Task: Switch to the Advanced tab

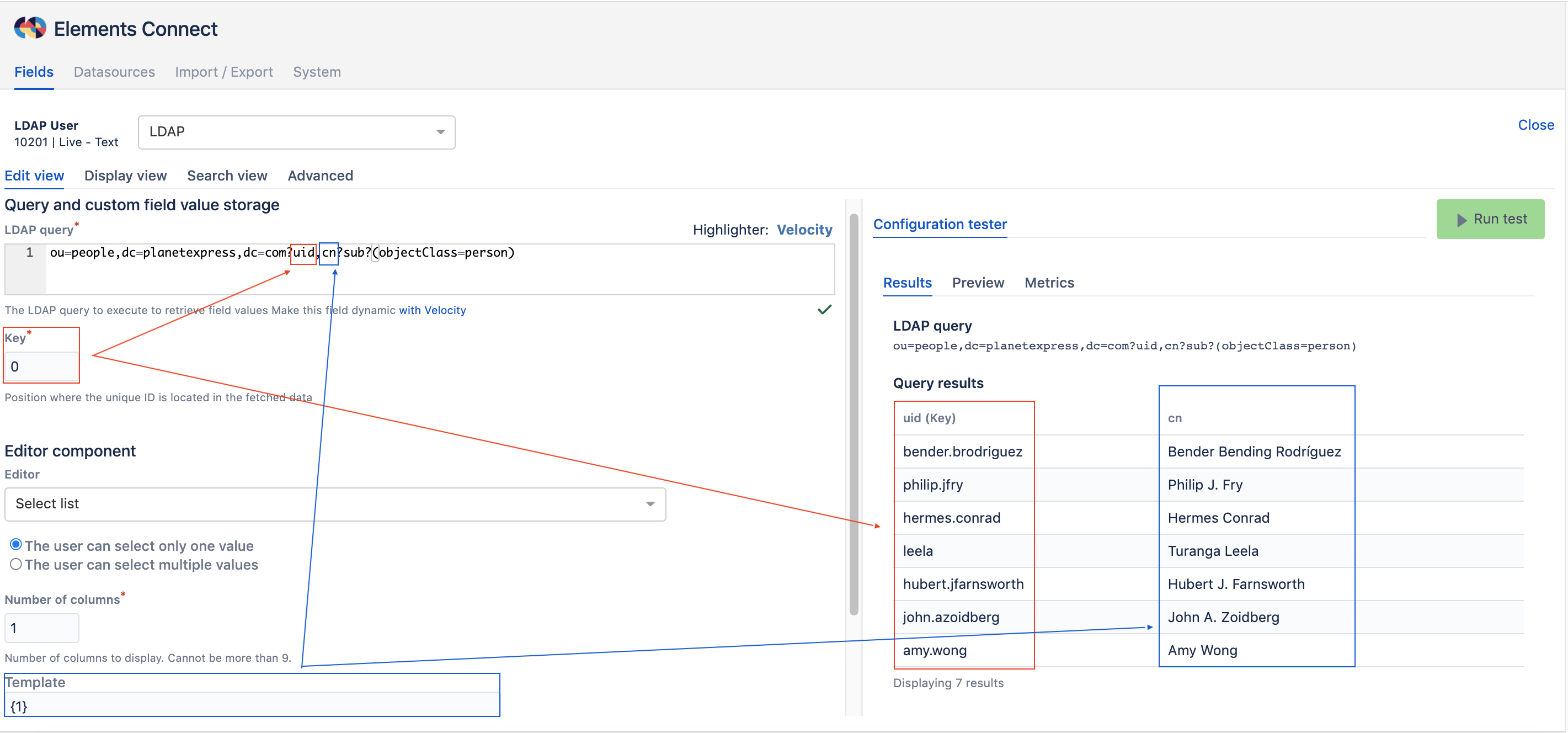Action: pos(320,176)
